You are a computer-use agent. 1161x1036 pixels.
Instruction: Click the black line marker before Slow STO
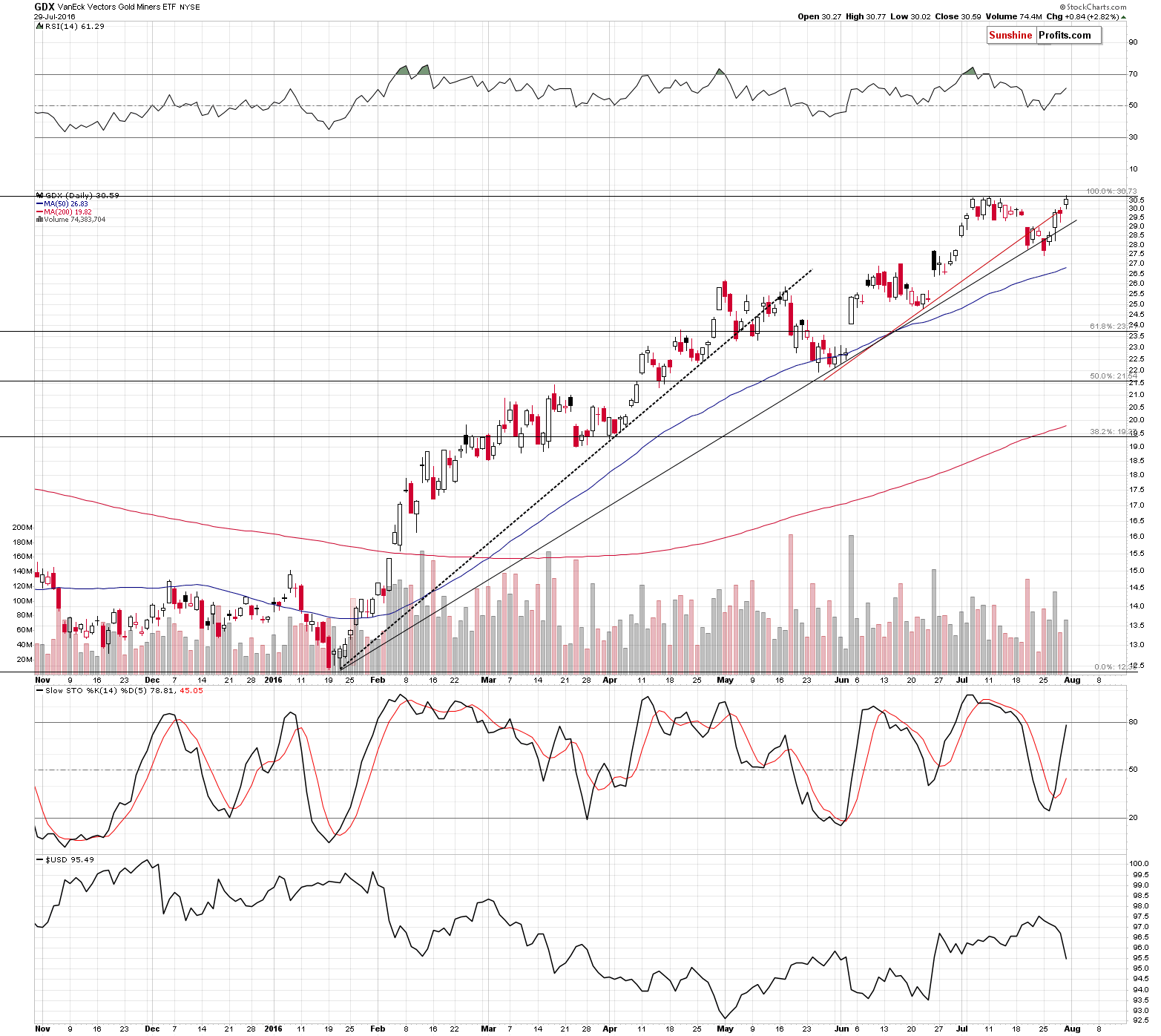[x=40, y=690]
